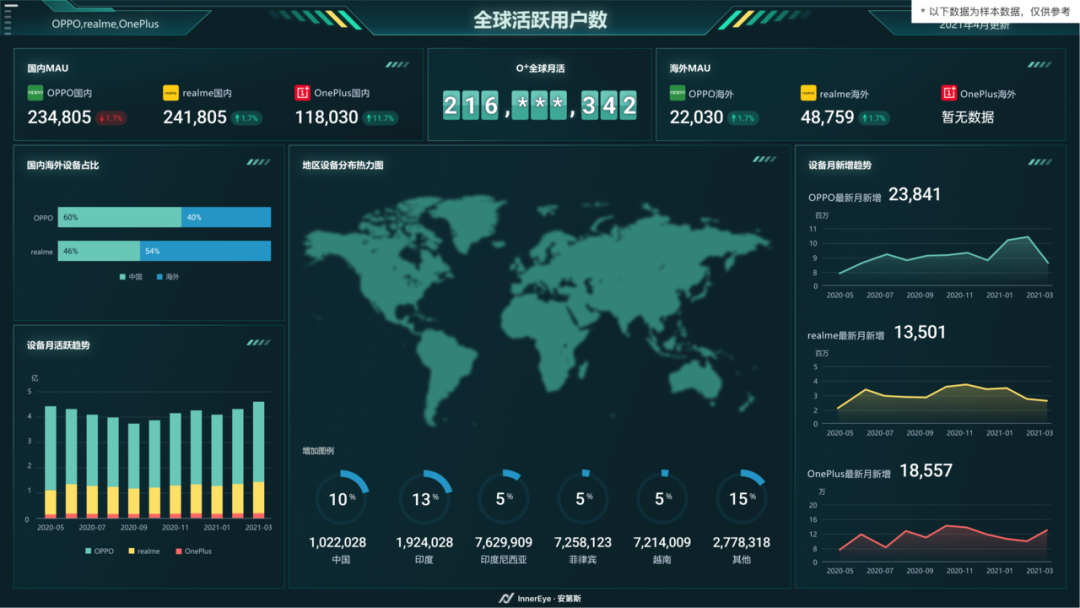Click the realme最新月新增 value 13,501

[x=920, y=333]
